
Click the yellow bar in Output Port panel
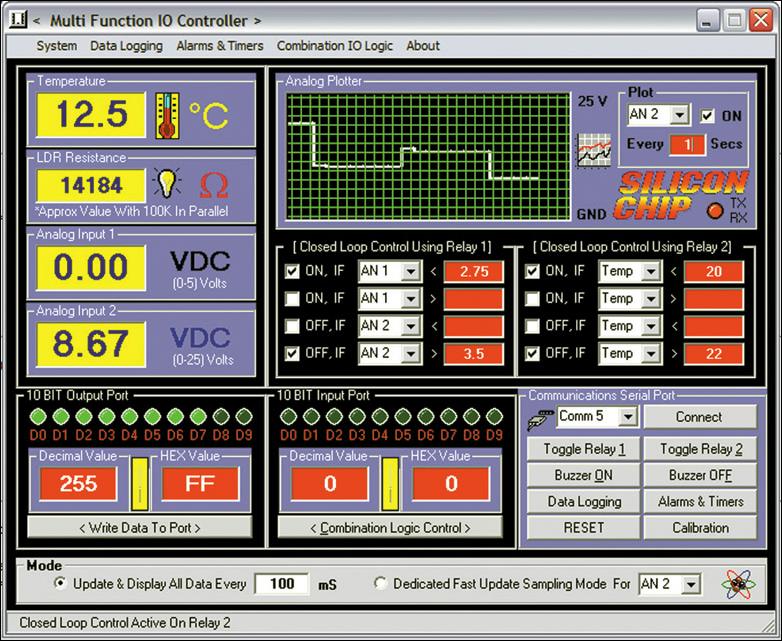(x=140, y=484)
